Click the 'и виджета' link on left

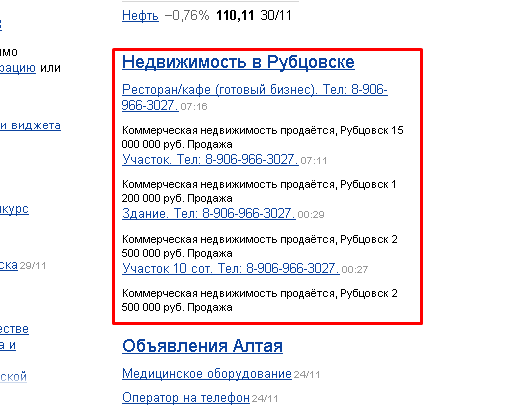30,125
